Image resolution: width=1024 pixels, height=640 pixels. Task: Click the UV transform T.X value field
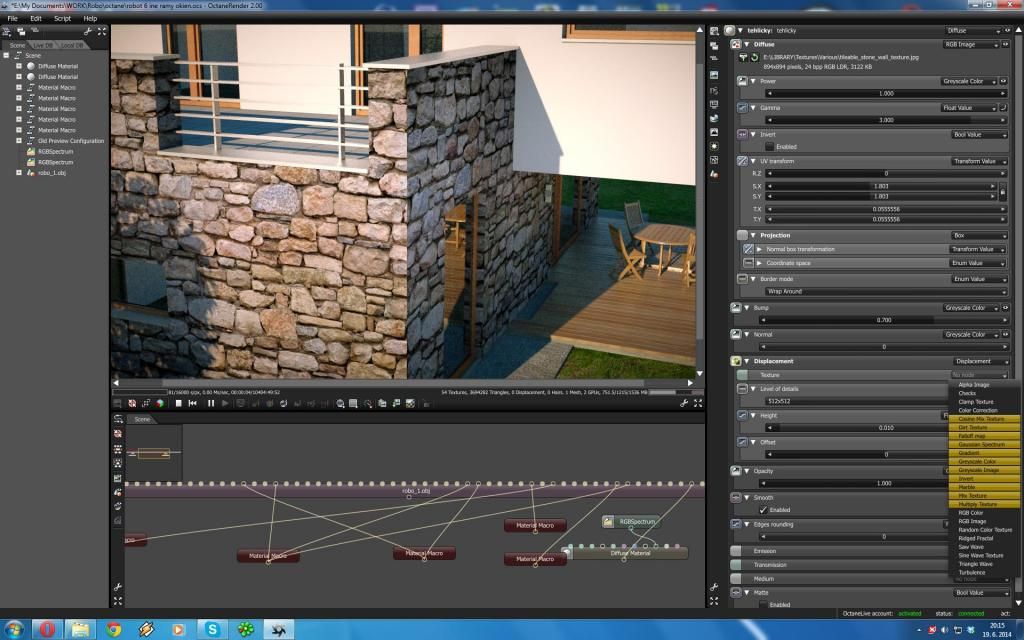(886, 210)
